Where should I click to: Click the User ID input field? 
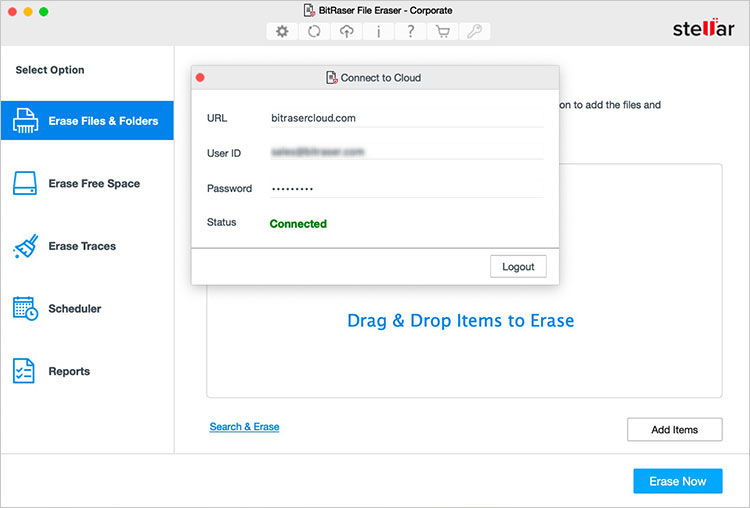pos(407,153)
